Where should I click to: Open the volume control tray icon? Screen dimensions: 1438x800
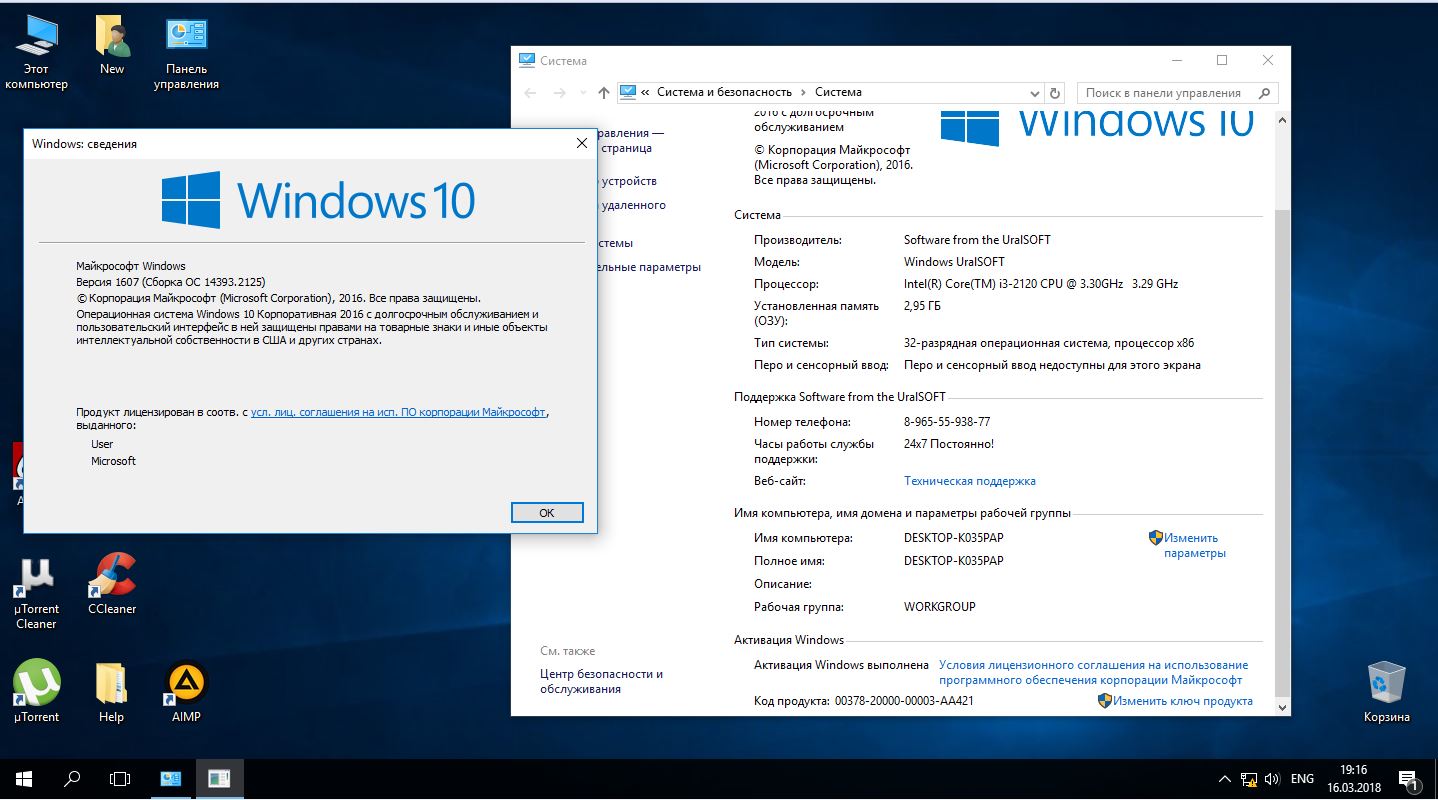[1272, 779]
